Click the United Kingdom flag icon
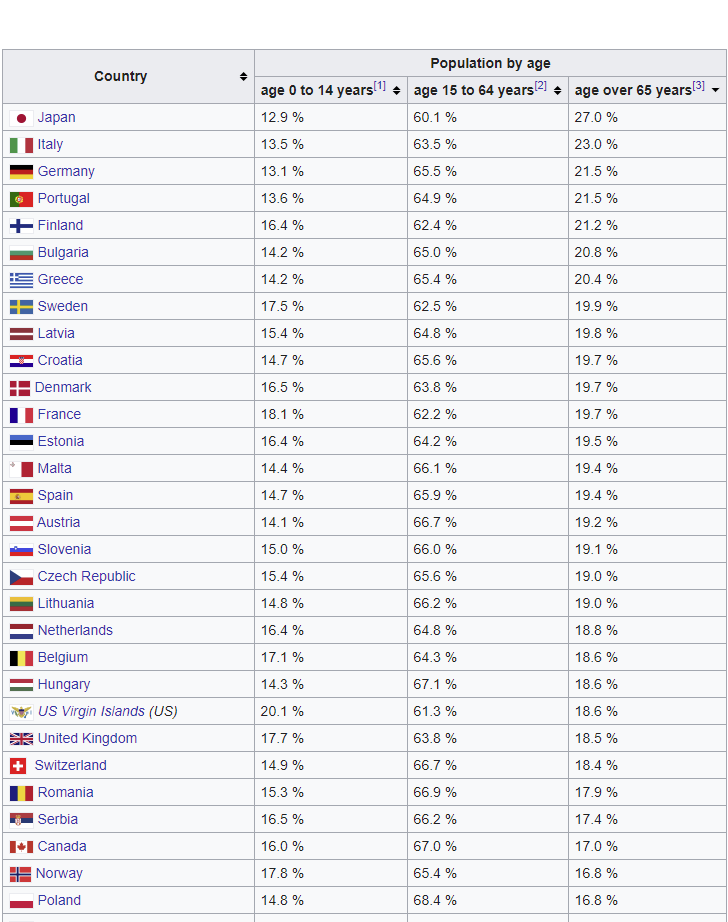This screenshot has height=922, width=728. tap(21, 739)
